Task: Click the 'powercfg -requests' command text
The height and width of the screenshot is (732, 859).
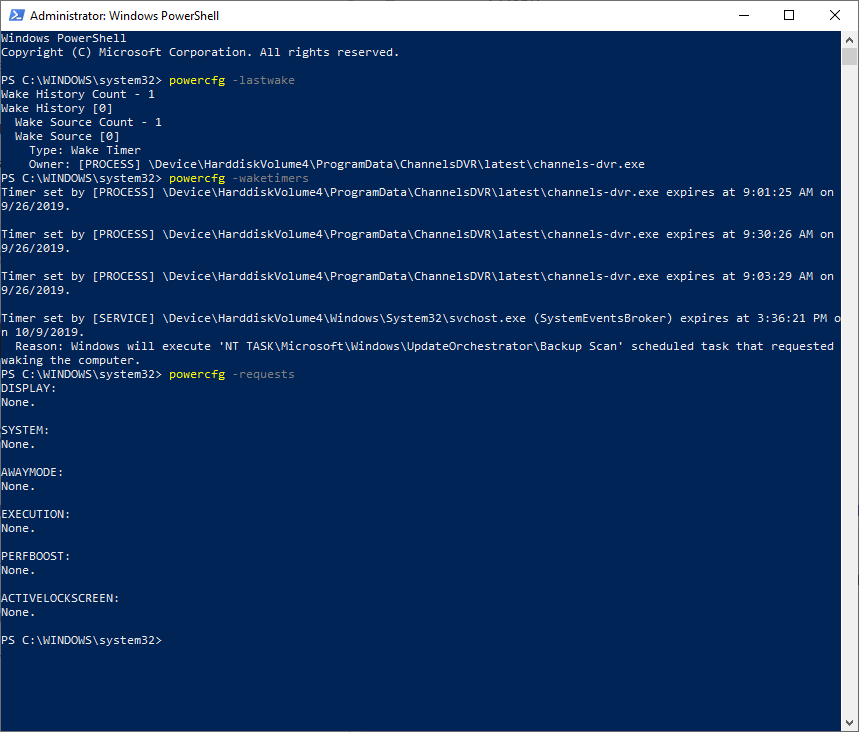Action: pos(232,374)
